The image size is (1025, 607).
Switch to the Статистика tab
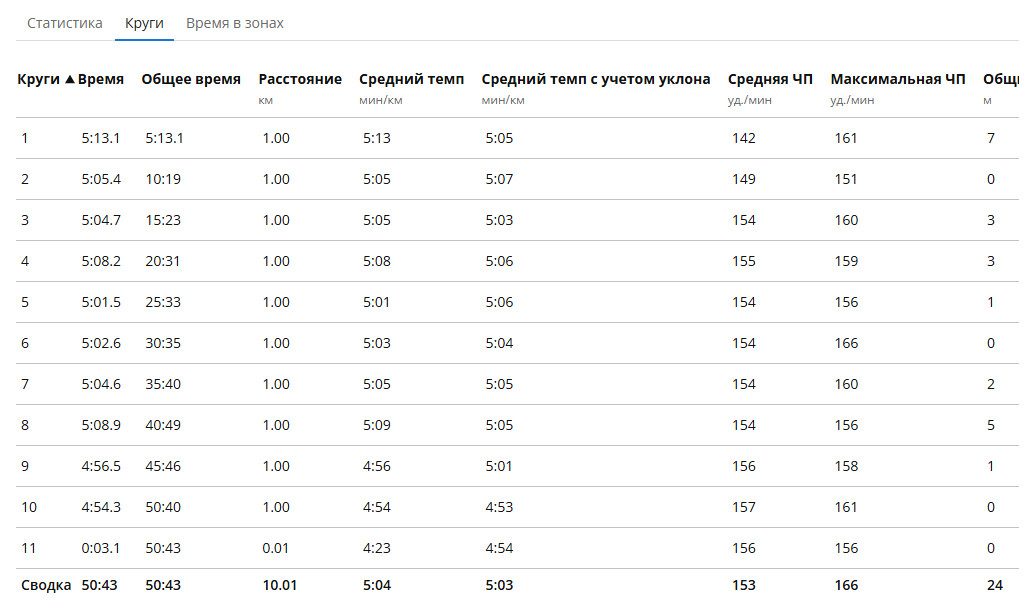tap(65, 23)
